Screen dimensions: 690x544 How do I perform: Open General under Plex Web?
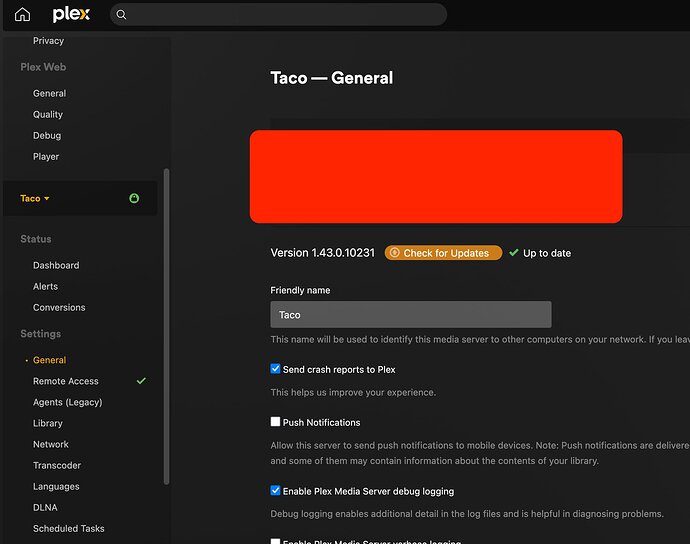pyautogui.click(x=49, y=93)
